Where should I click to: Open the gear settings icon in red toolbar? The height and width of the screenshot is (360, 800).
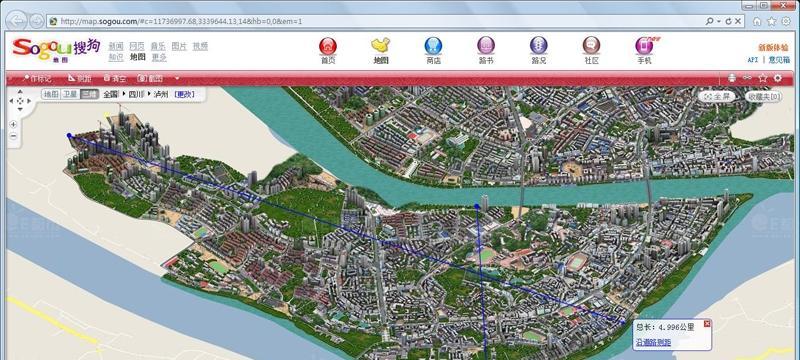(778, 78)
